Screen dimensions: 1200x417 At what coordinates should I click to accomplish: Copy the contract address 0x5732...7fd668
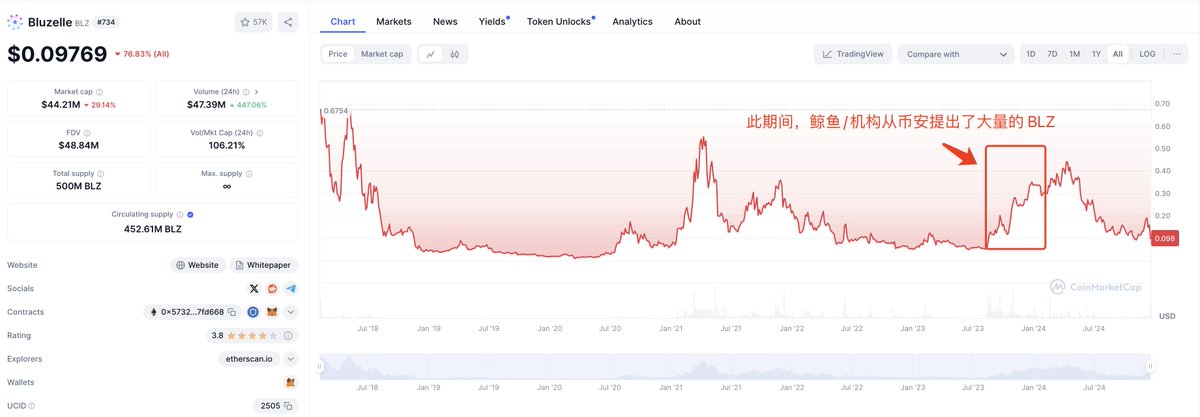(x=231, y=312)
